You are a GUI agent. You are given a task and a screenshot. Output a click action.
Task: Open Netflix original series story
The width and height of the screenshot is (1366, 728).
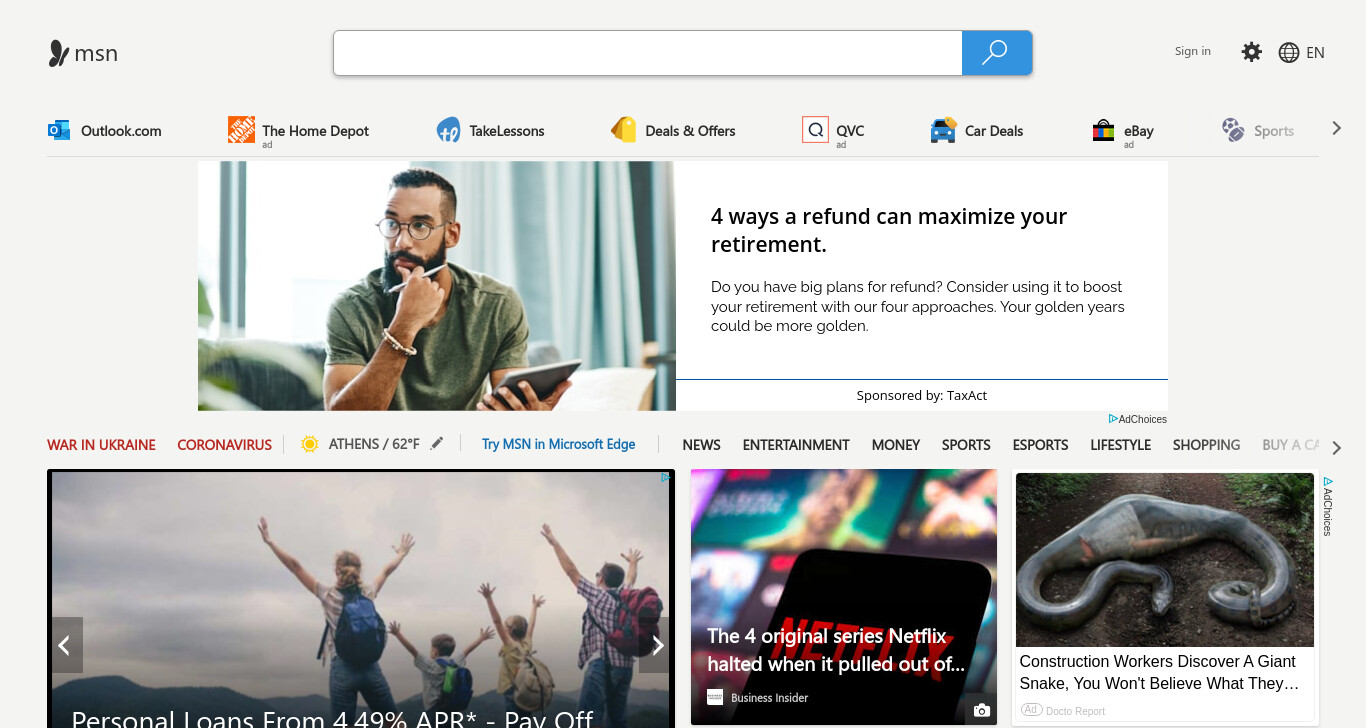pyautogui.click(x=844, y=597)
